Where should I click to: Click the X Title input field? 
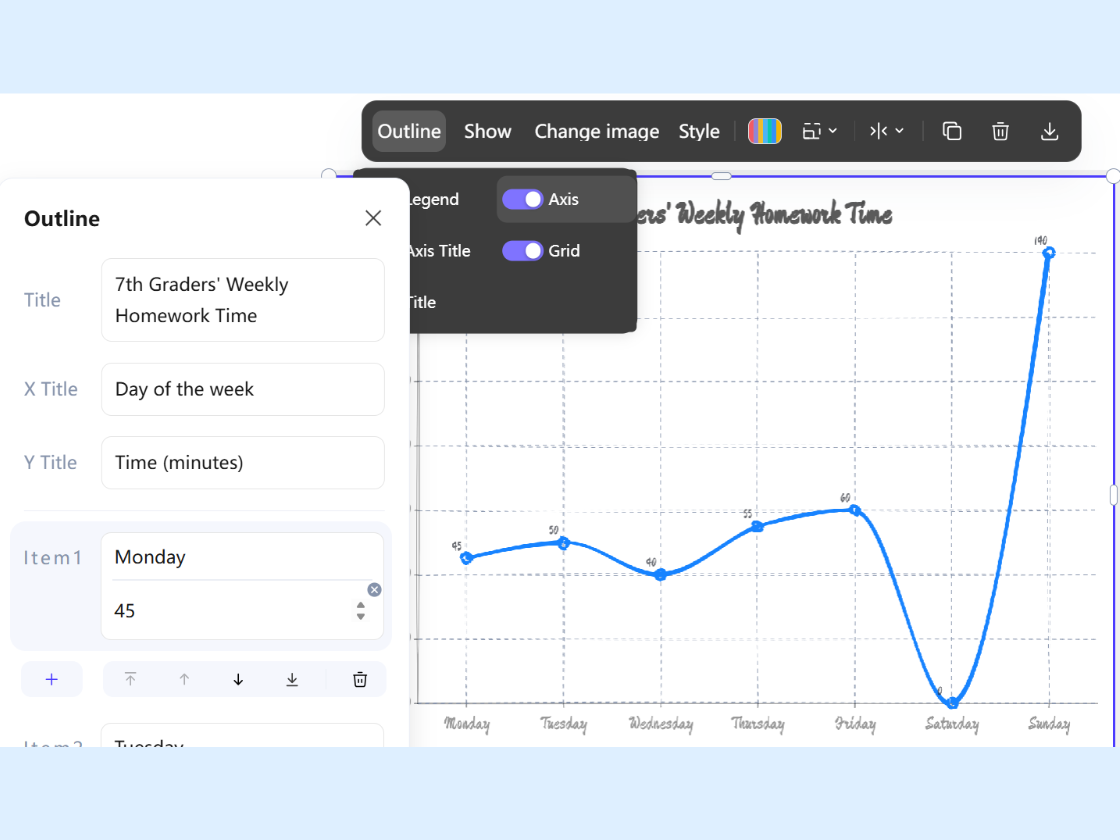[x=243, y=389]
